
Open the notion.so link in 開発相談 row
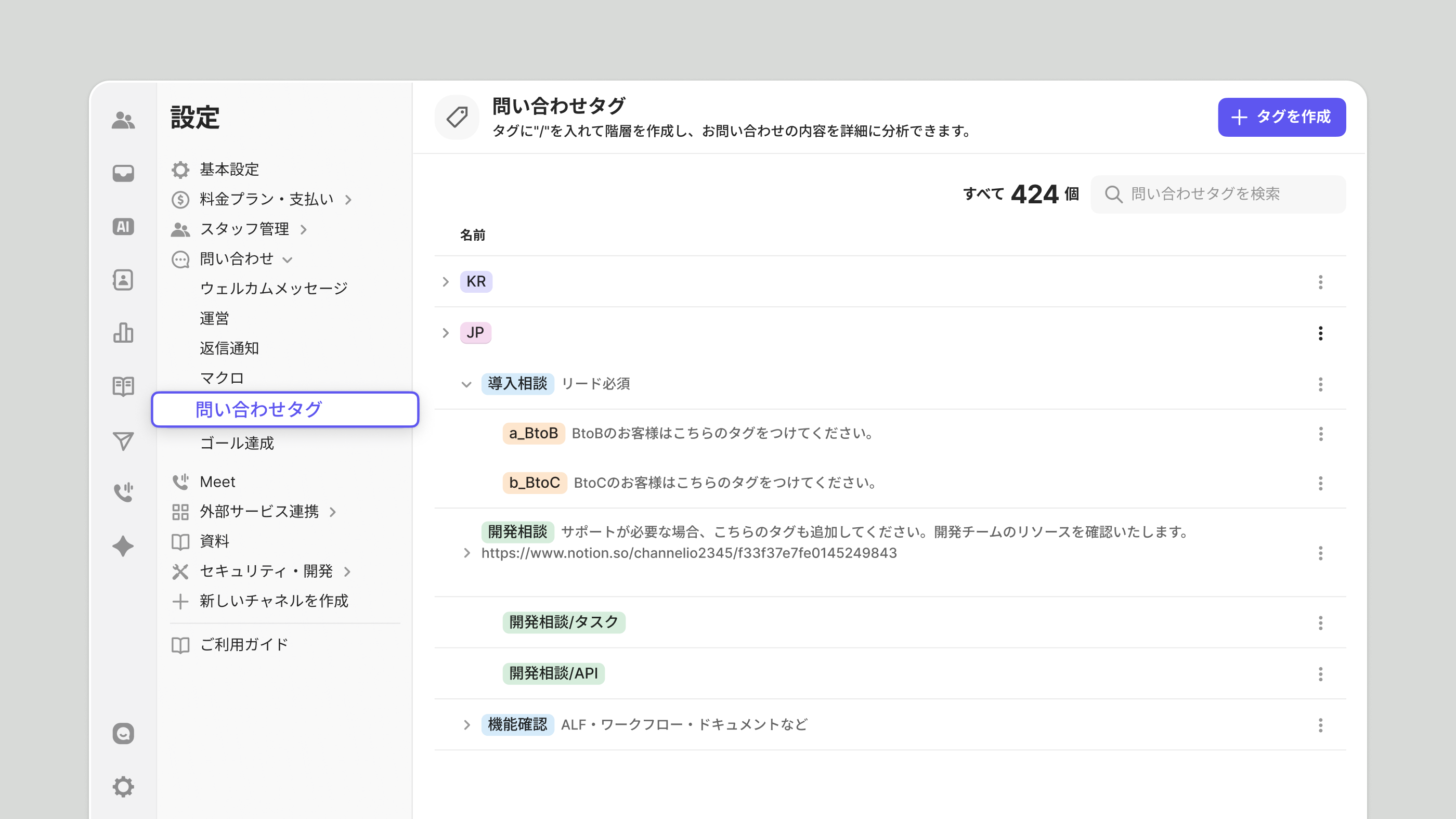click(x=688, y=553)
